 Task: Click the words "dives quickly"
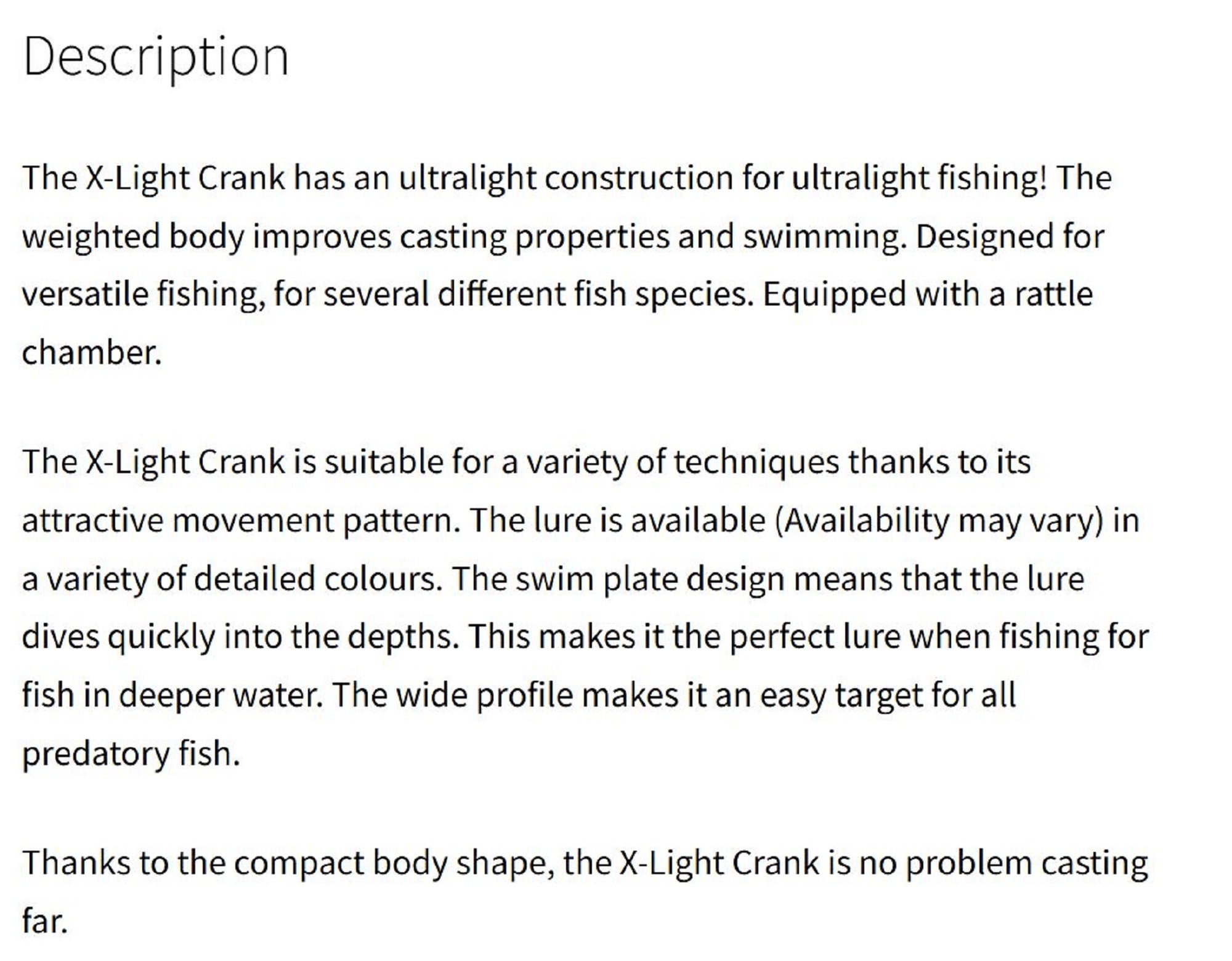[x=118, y=637]
